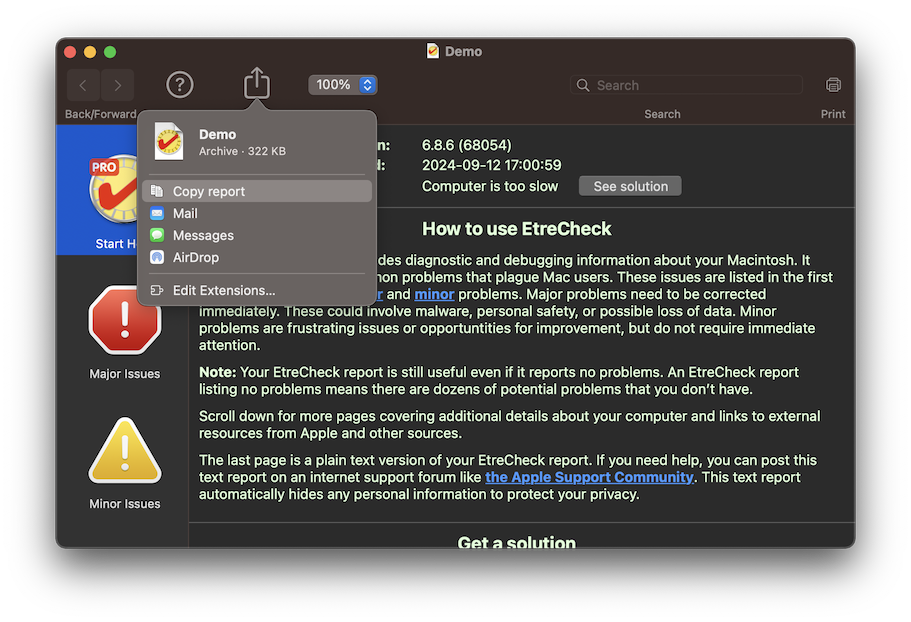This screenshot has height=622, width=911.
Task: Go back with the left arrow button
Action: [x=84, y=85]
